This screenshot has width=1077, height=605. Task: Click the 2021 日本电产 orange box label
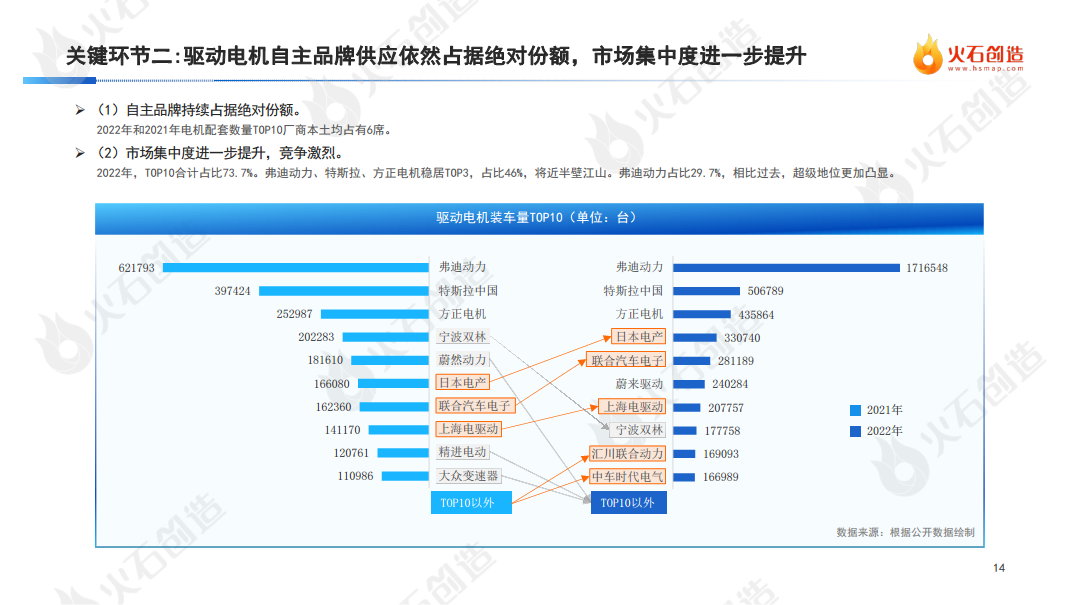click(x=463, y=383)
